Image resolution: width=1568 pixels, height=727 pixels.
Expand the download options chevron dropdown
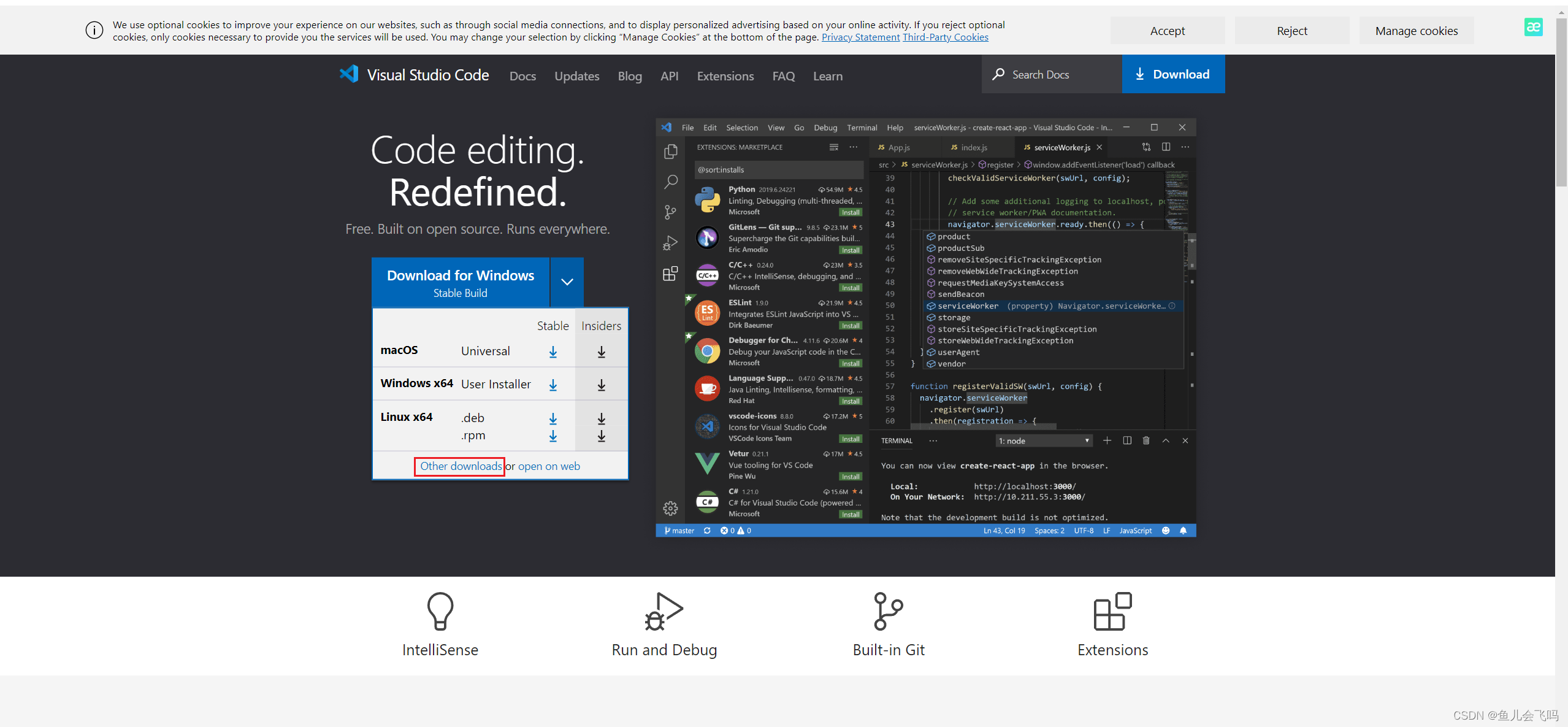567,282
